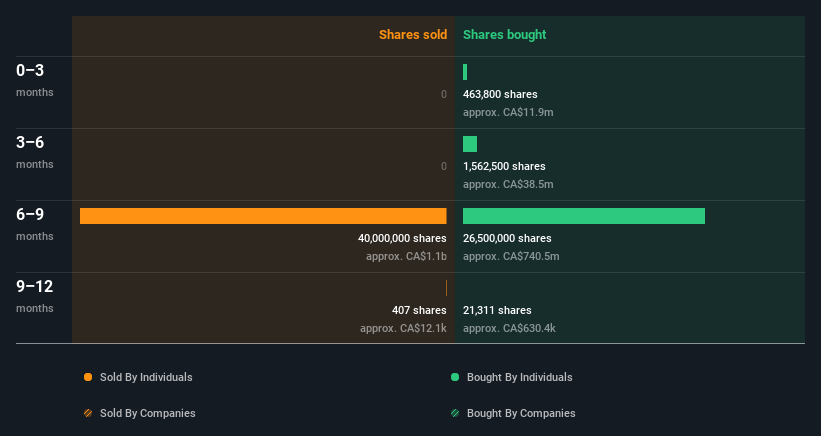The image size is (821, 436).
Task: Click the 0 sold value in 3–6 months row
Action: coord(444,166)
